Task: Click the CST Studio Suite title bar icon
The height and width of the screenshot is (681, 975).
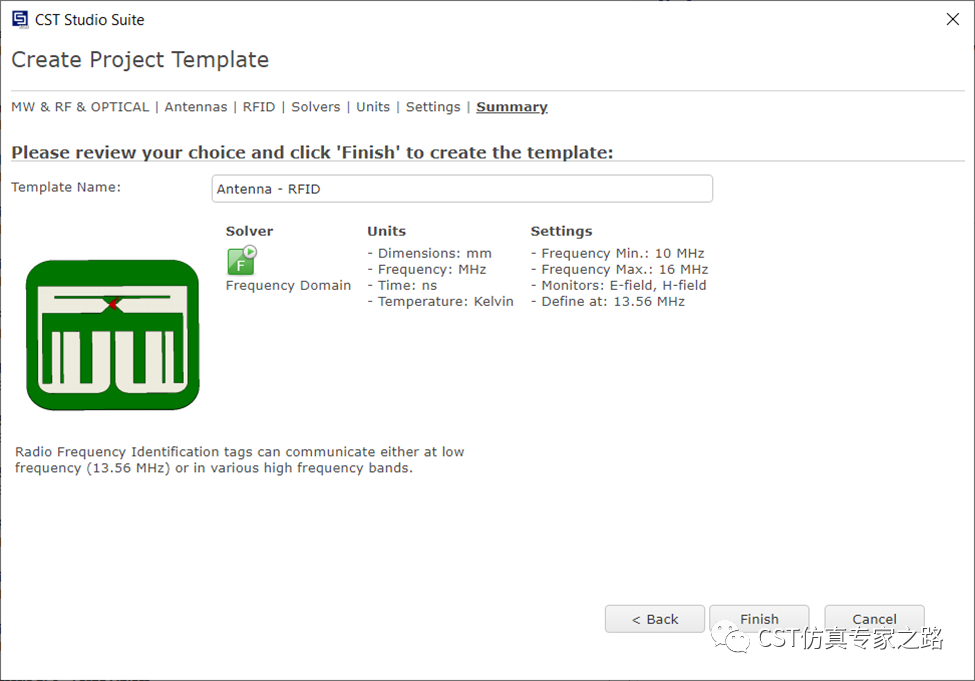Action: click(21, 19)
